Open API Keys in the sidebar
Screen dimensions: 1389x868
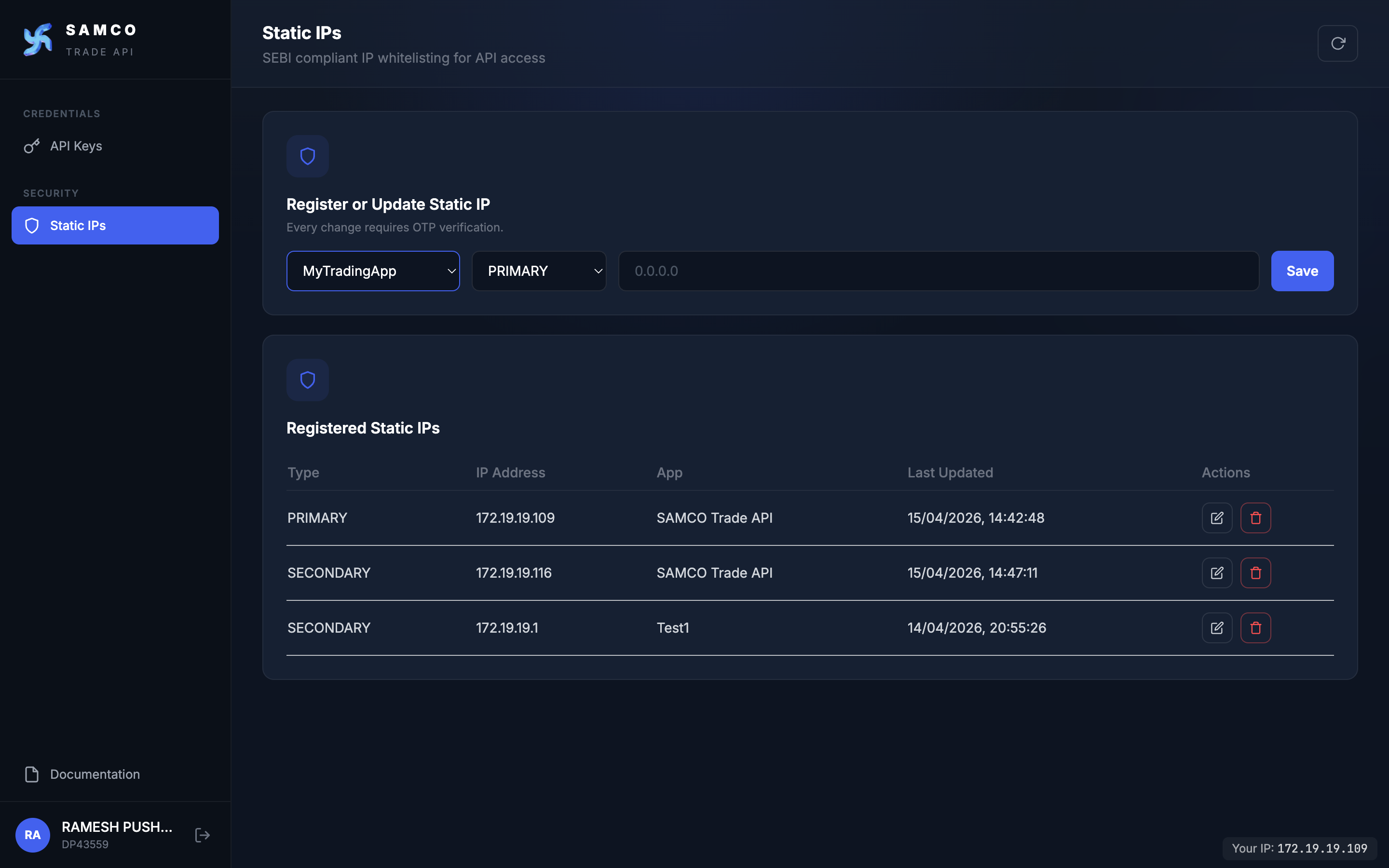click(x=115, y=146)
